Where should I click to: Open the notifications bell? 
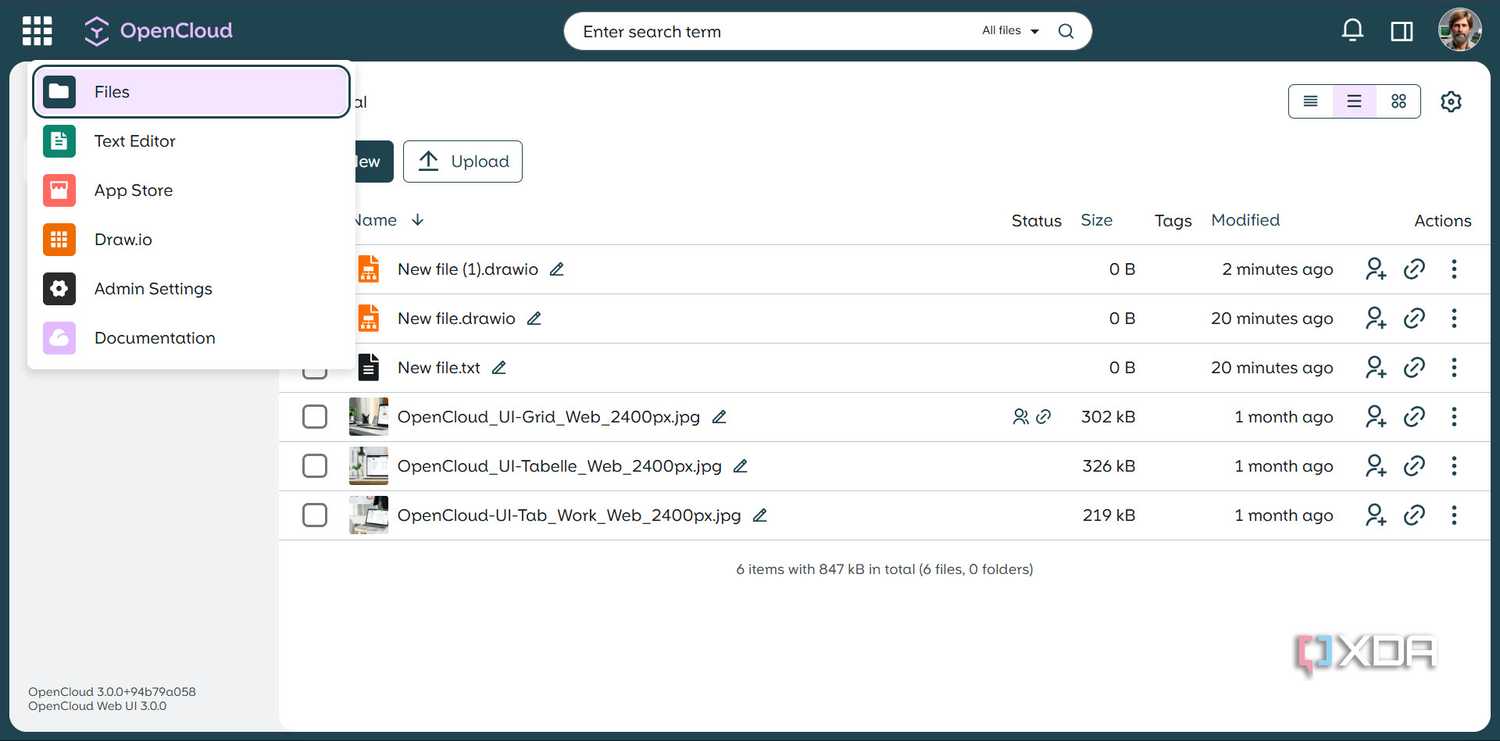pos(1352,31)
